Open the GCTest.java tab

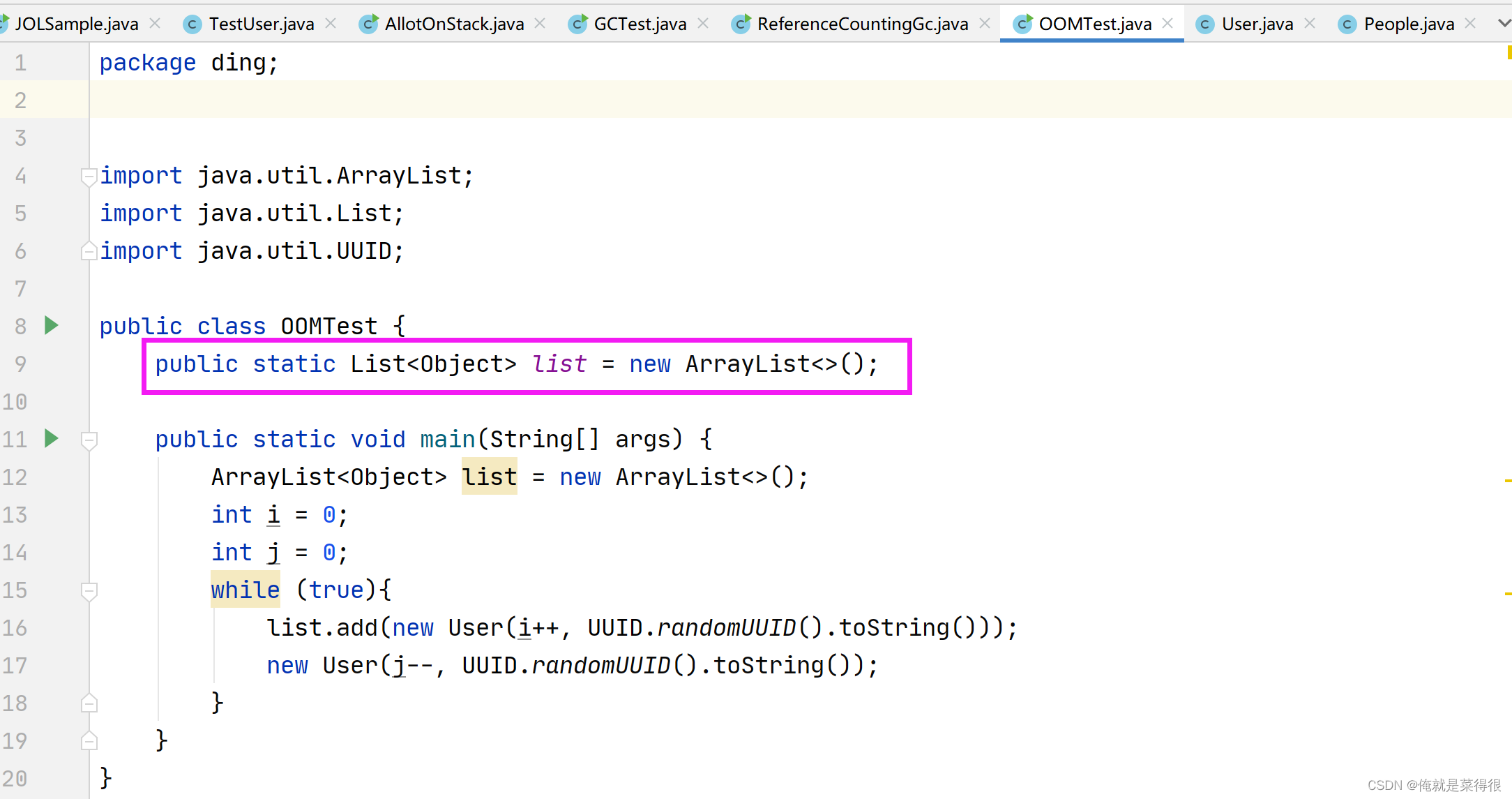[640, 24]
